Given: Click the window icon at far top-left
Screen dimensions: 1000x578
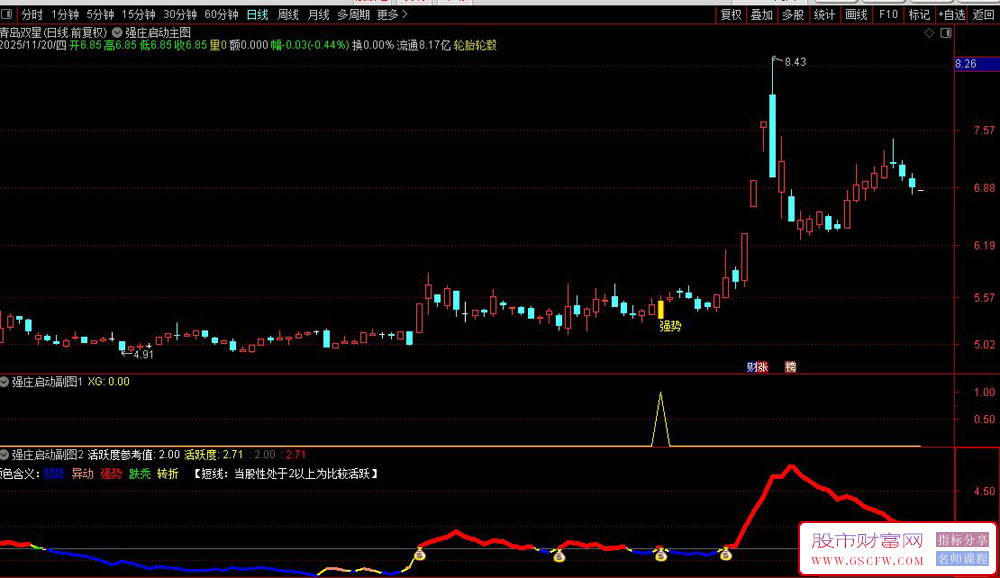Looking at the screenshot, I should coord(7,14).
